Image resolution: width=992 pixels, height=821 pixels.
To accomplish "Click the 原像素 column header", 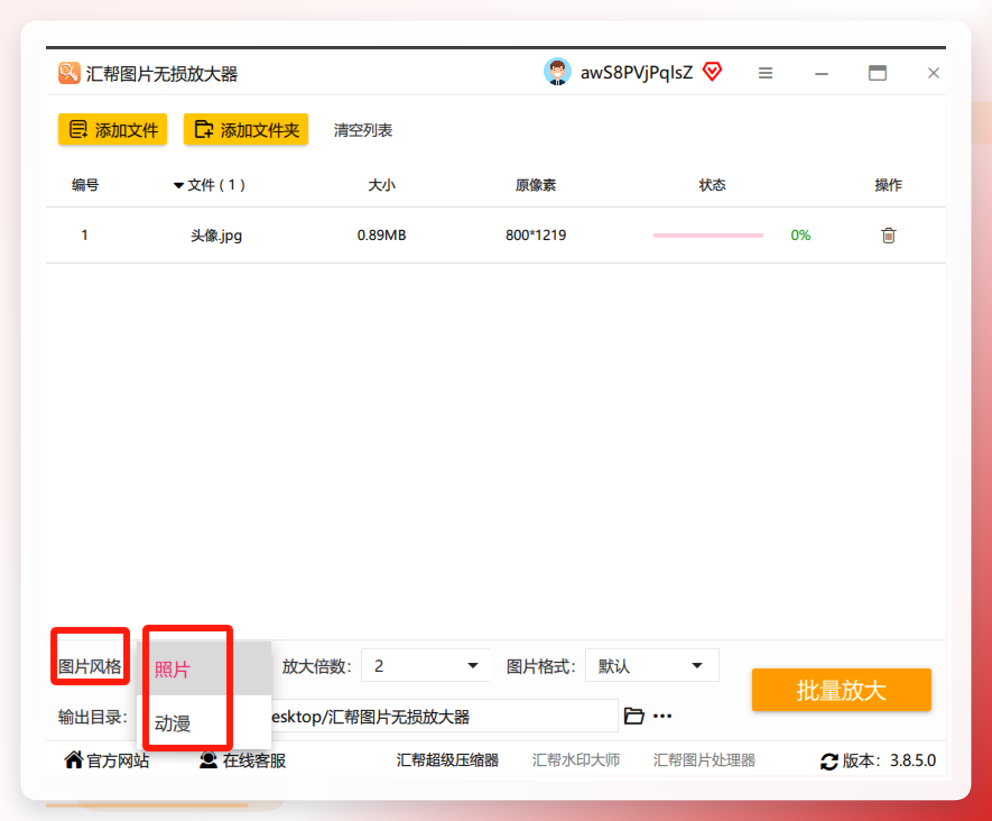I will [535, 185].
